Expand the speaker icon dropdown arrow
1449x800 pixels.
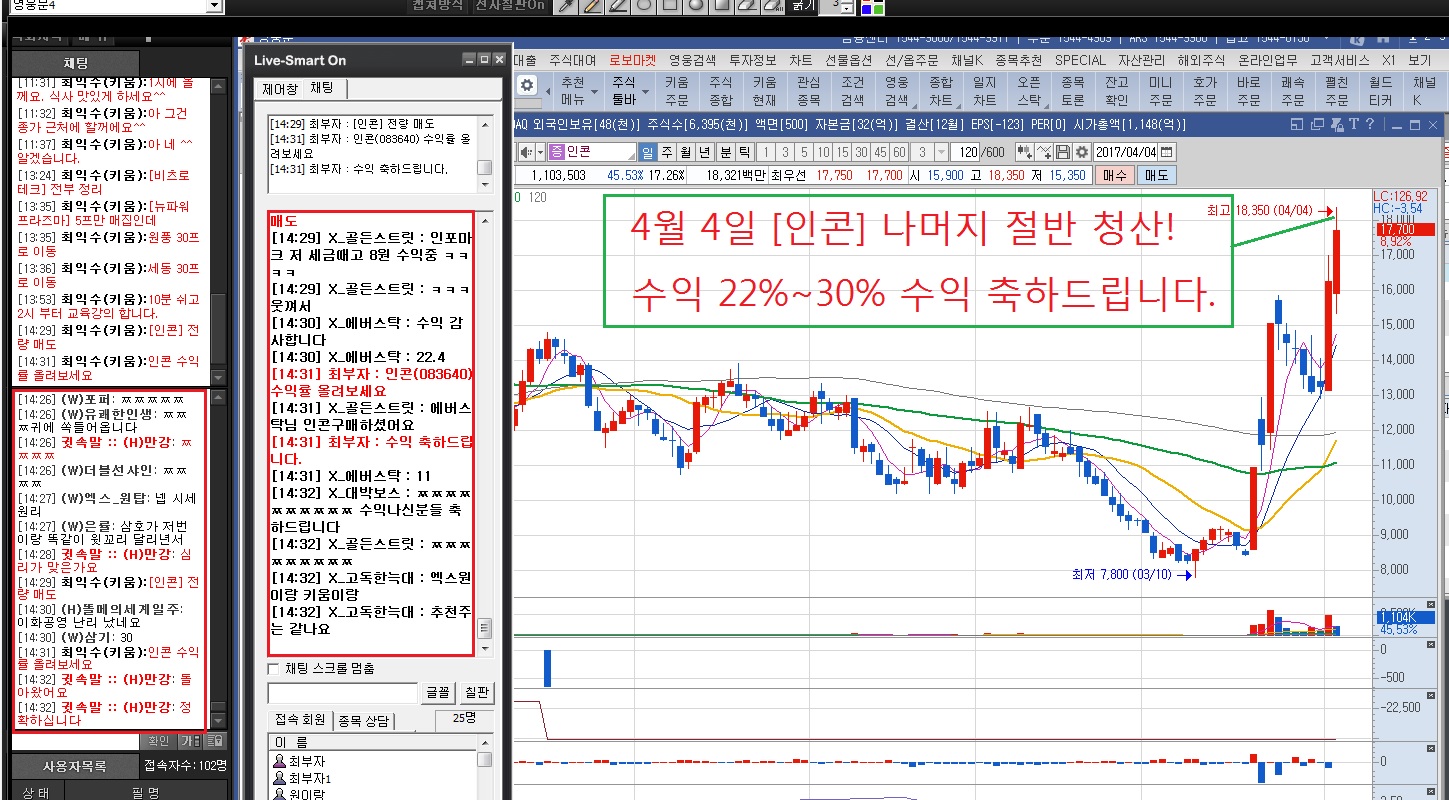(x=541, y=152)
